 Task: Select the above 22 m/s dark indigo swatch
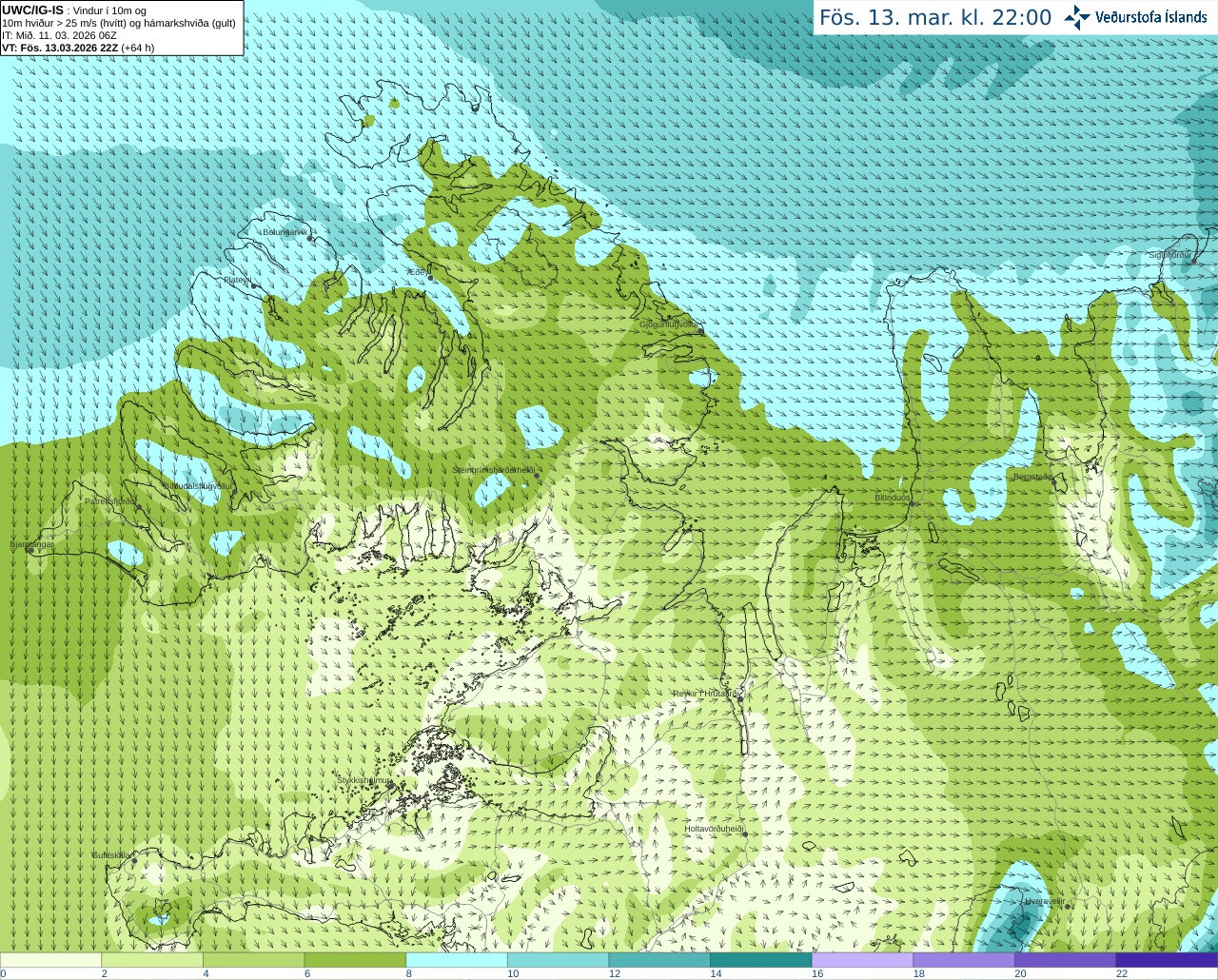pos(1167,960)
